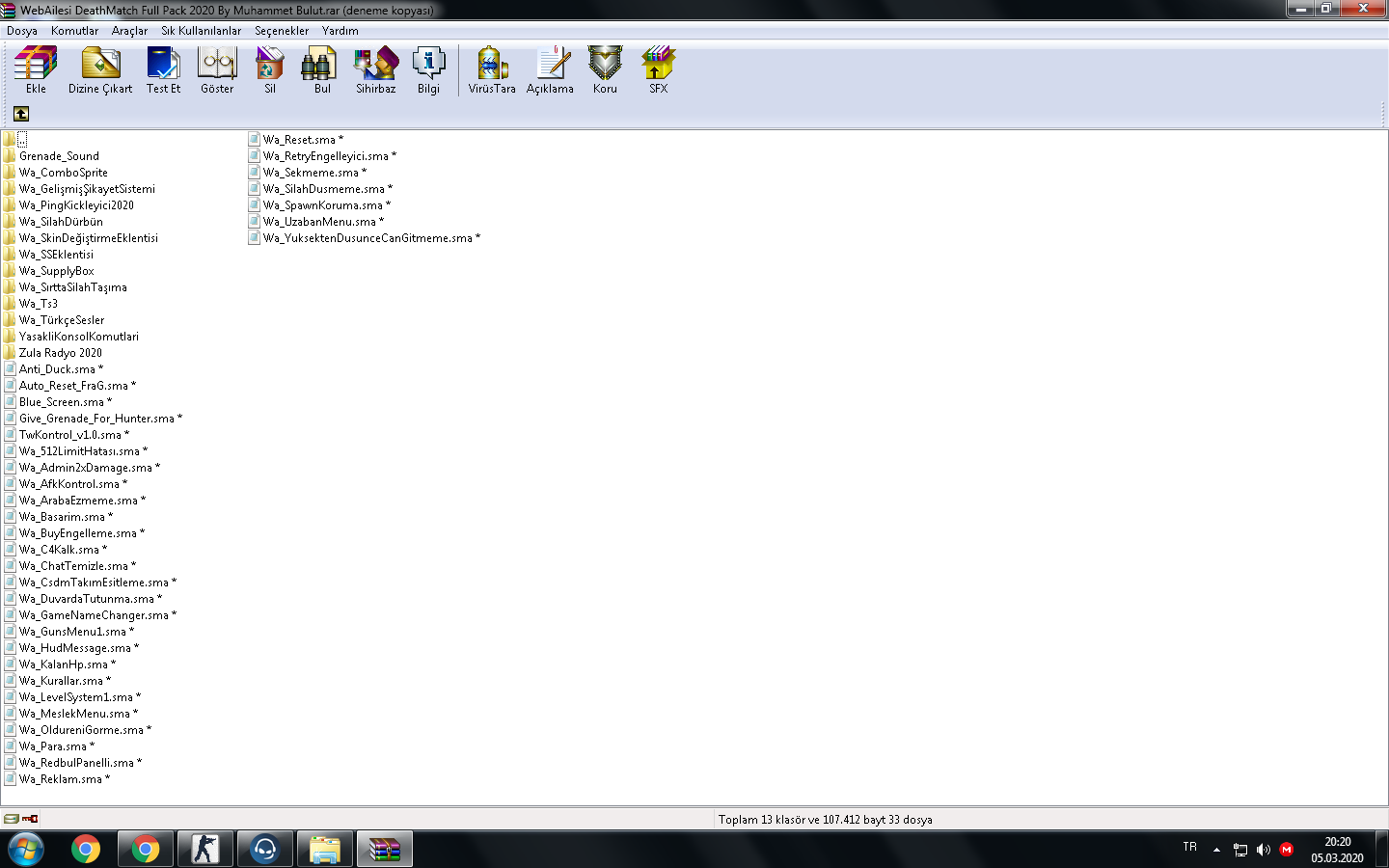This screenshot has width=1389, height=868.
Task: Show hidden system tray icons
Action: click(x=1216, y=850)
